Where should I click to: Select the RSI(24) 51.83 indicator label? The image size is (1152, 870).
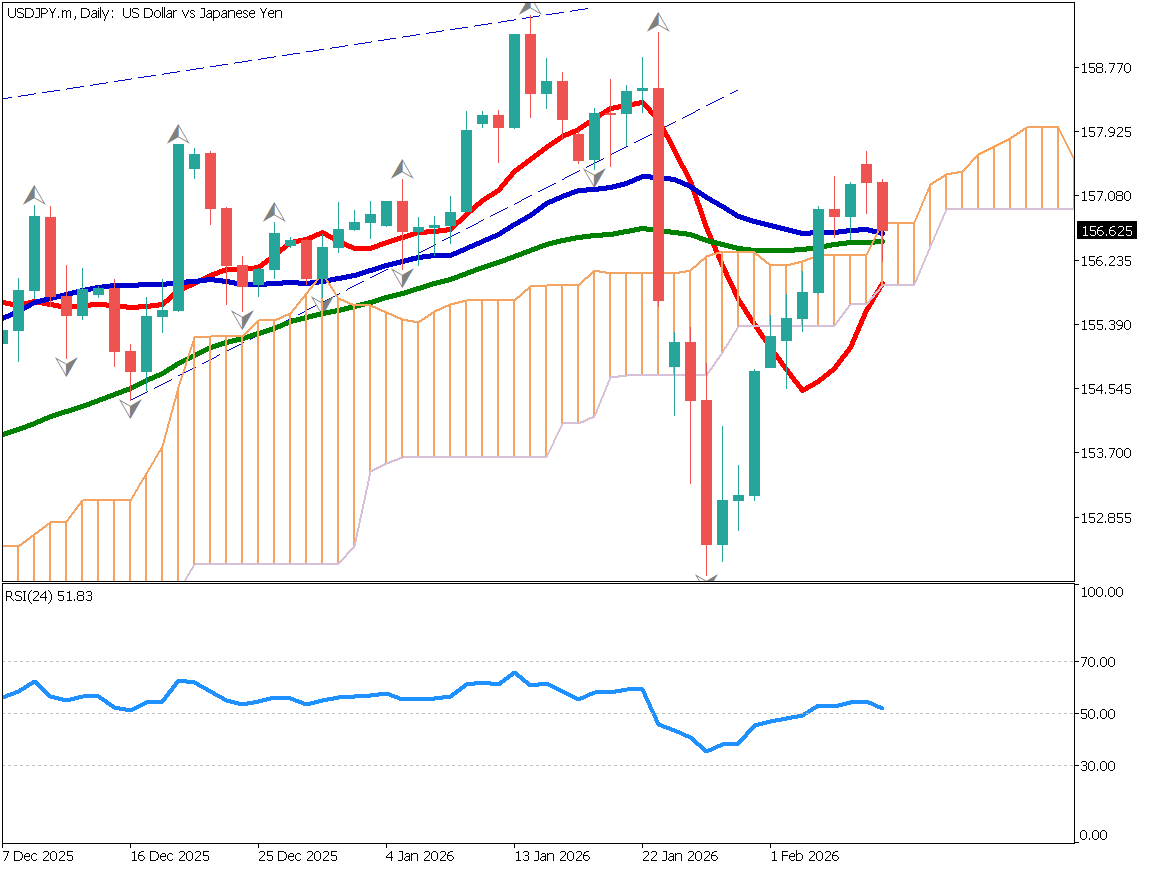48,597
